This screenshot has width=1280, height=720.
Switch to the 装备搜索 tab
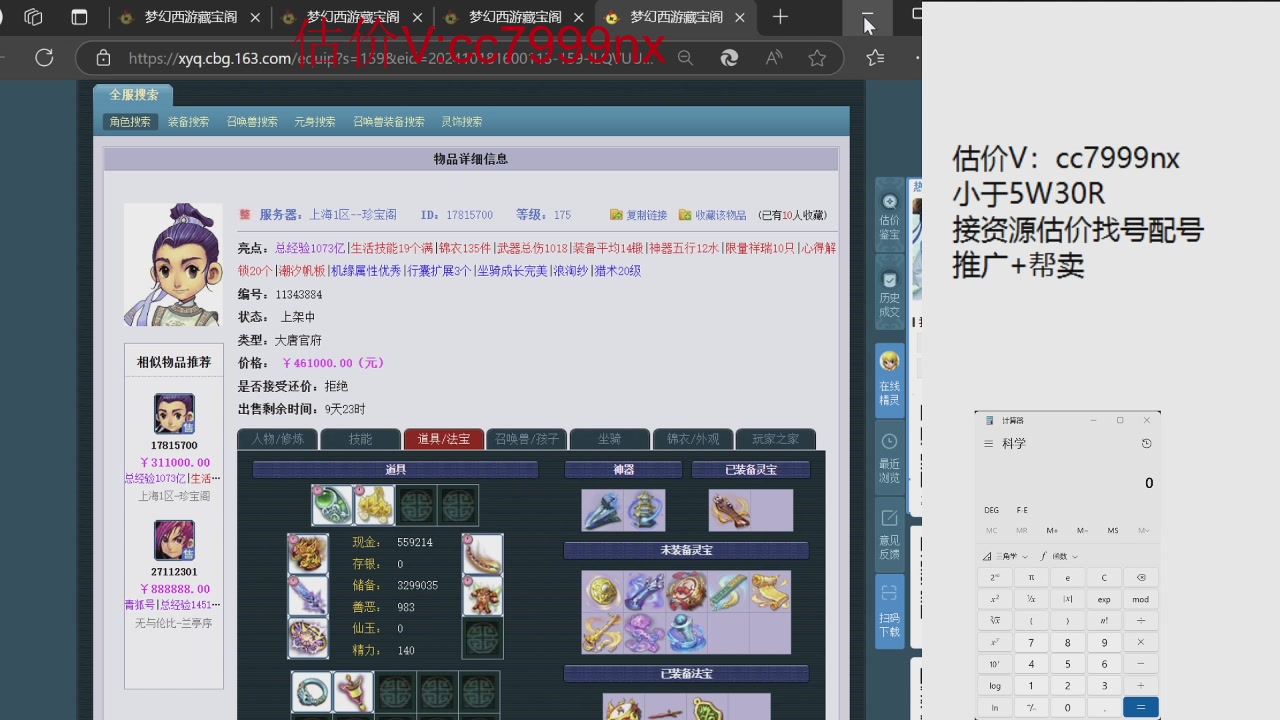(188, 121)
